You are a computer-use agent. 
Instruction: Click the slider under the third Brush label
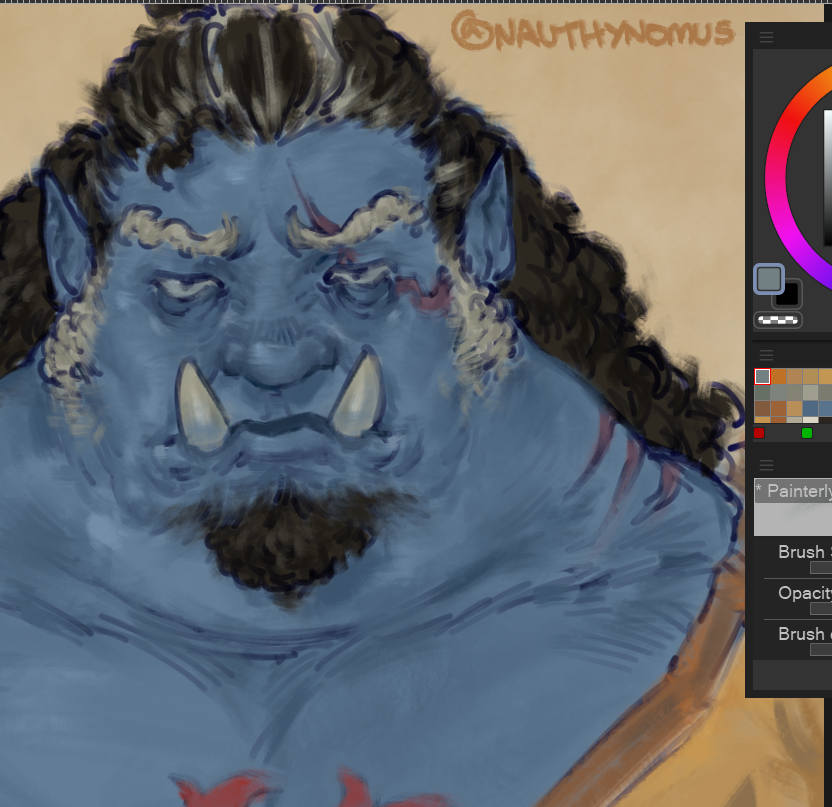[x=820, y=649]
